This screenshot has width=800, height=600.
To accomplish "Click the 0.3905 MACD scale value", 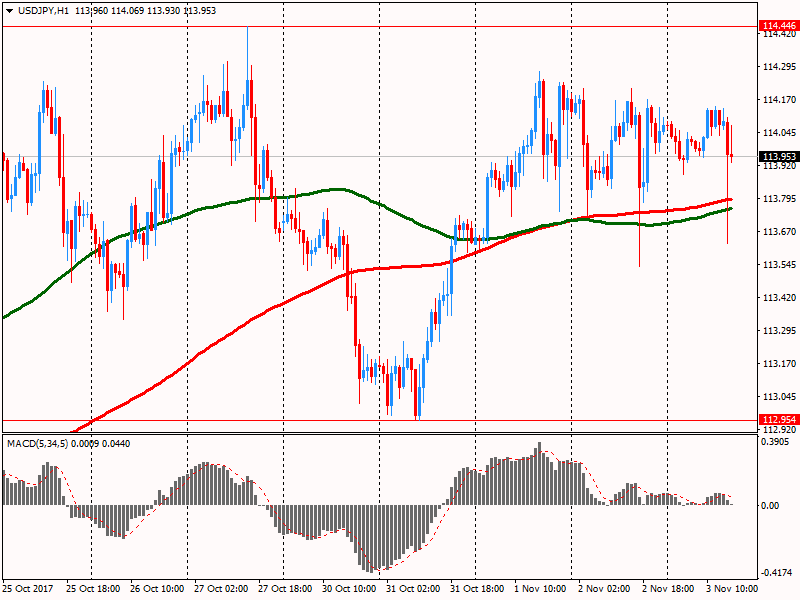I will coord(775,442).
